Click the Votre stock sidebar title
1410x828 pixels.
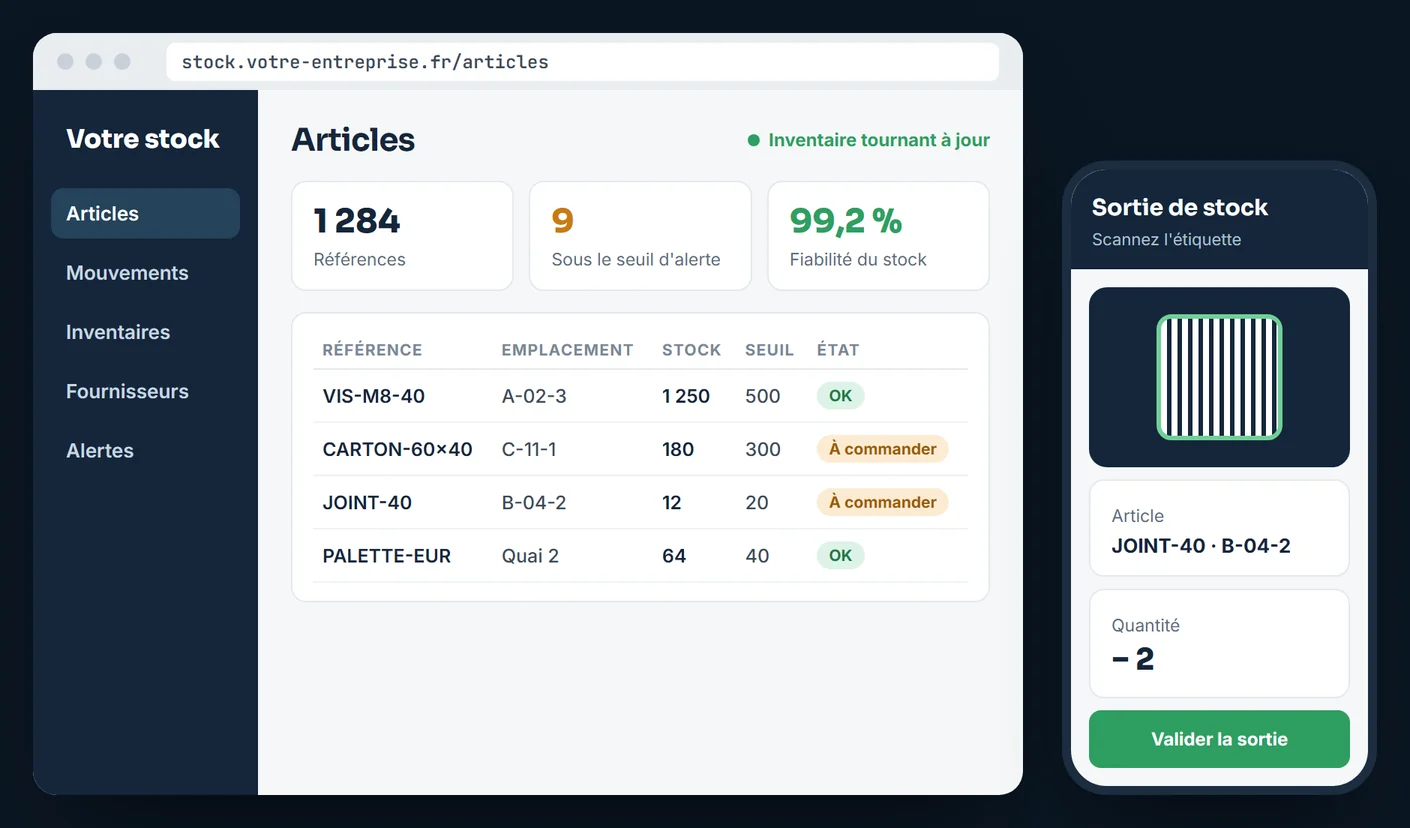[143, 139]
